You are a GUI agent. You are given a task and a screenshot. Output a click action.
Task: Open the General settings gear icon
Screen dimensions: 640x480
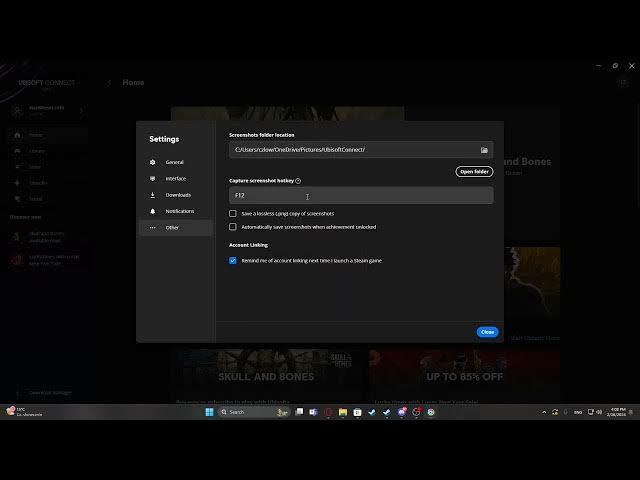(x=153, y=162)
